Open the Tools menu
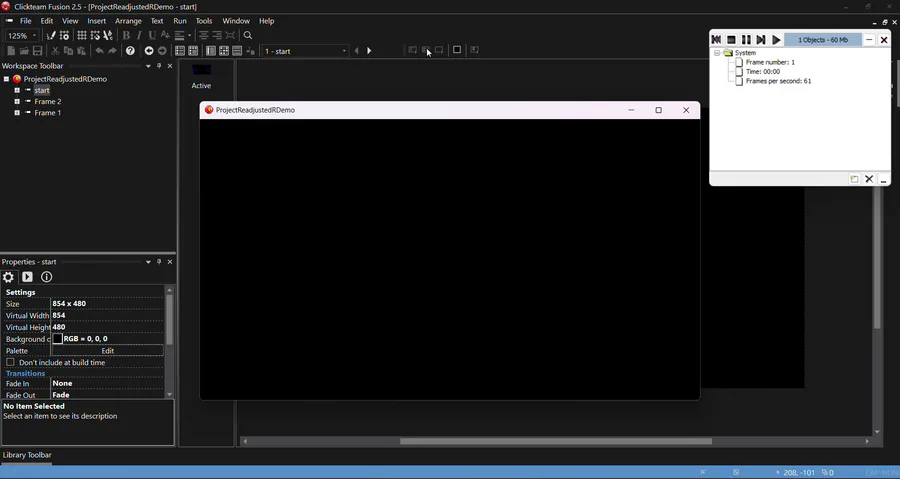This screenshot has width=900, height=479. coord(204,21)
